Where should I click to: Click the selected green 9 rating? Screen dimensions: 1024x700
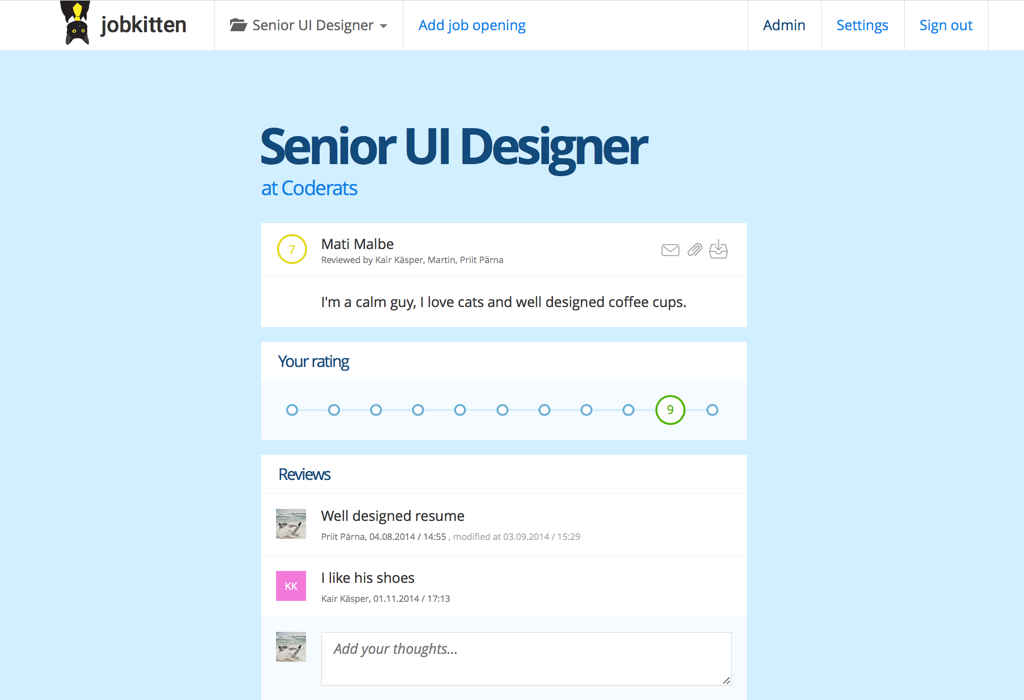pos(670,410)
